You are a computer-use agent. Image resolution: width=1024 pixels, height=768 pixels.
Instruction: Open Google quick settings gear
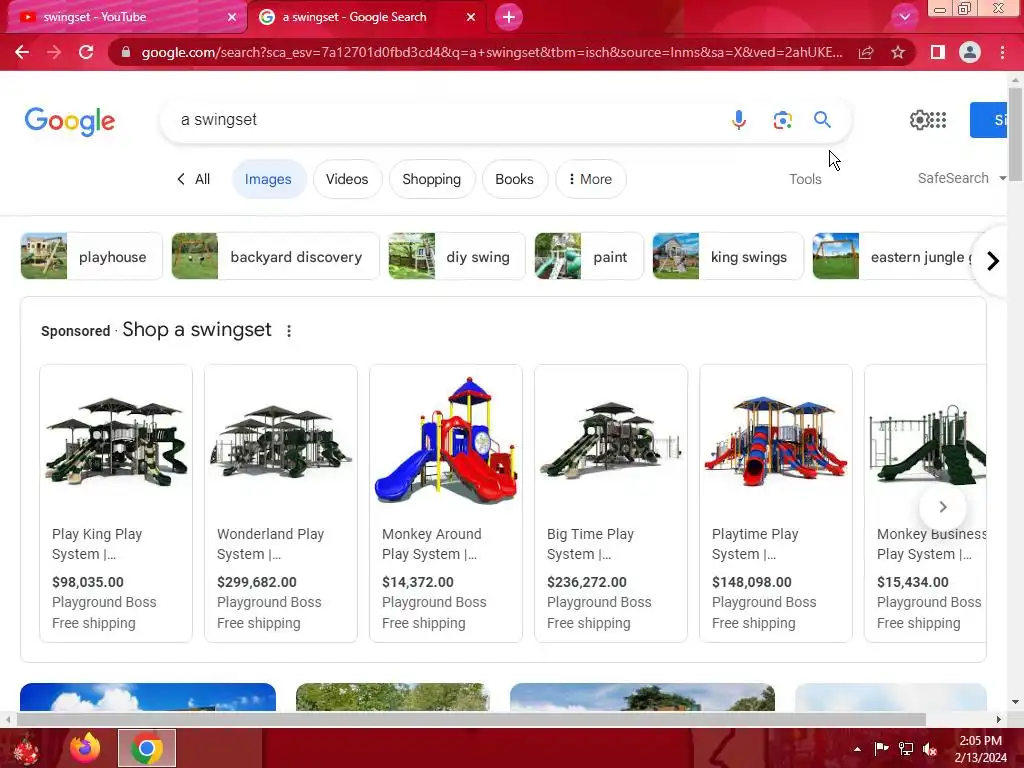[919, 120]
